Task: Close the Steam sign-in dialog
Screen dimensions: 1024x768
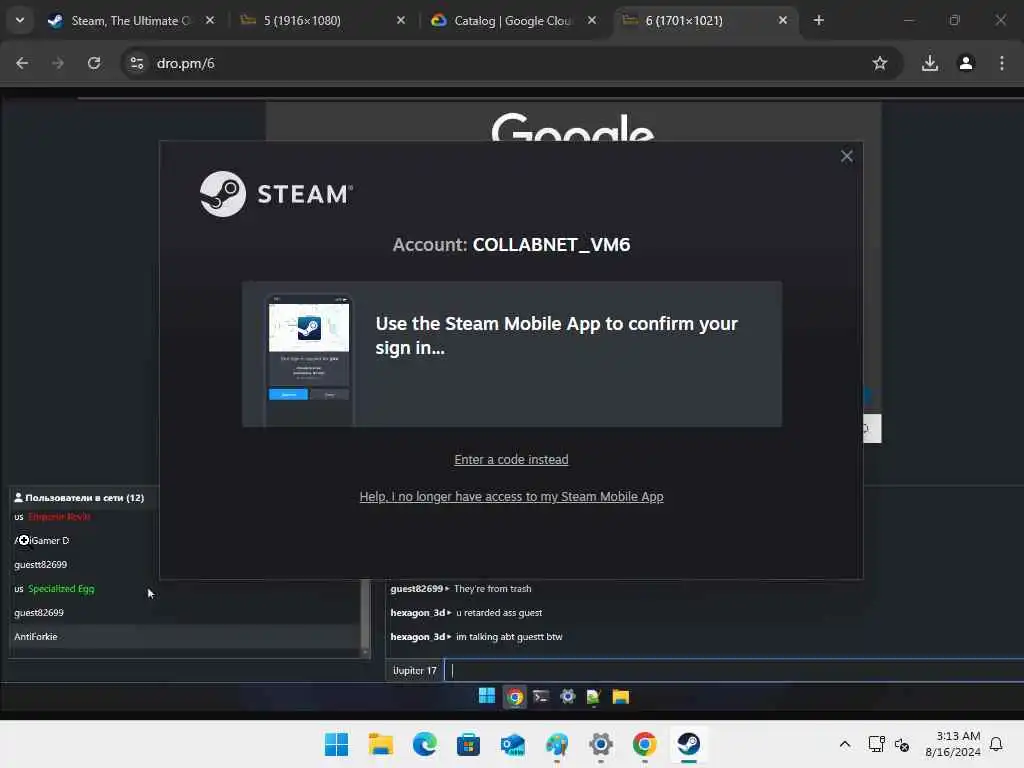Action: tap(846, 156)
